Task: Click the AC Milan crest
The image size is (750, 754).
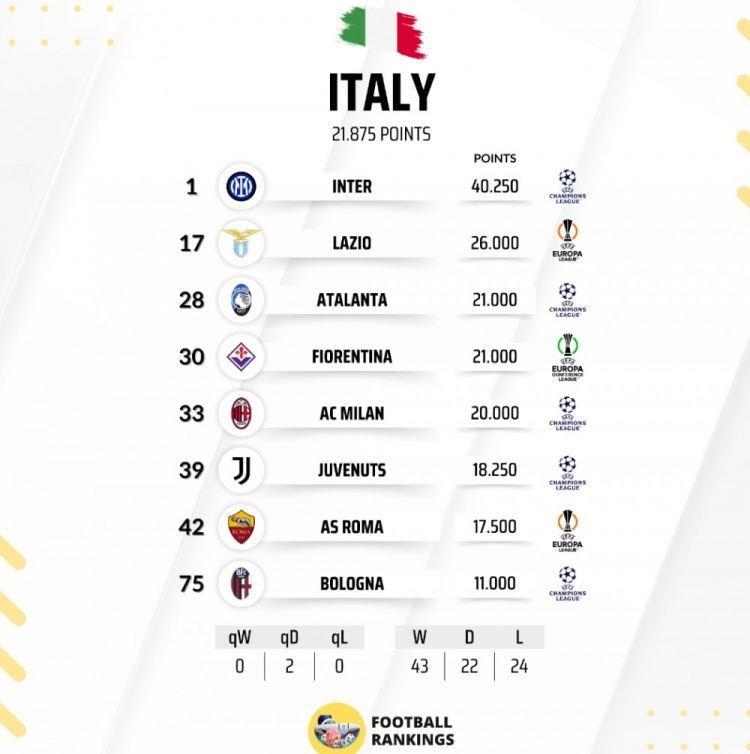Action: [241, 413]
